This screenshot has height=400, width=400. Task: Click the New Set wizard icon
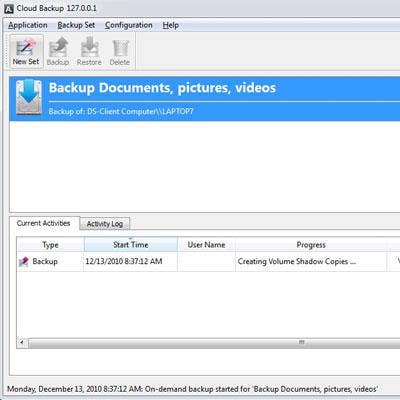26,47
